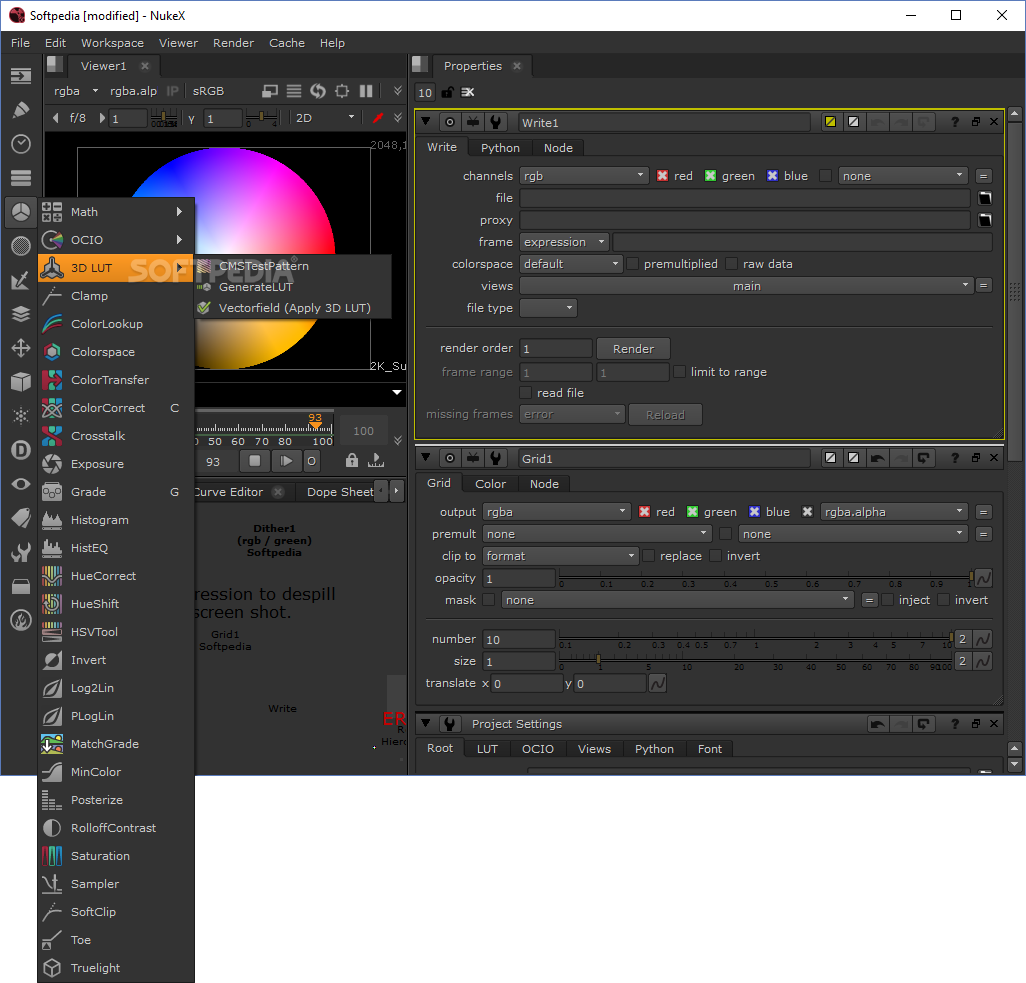Screen dimensions: 1026x983
Task: Select the HSVTool node icon
Action: tap(52, 632)
